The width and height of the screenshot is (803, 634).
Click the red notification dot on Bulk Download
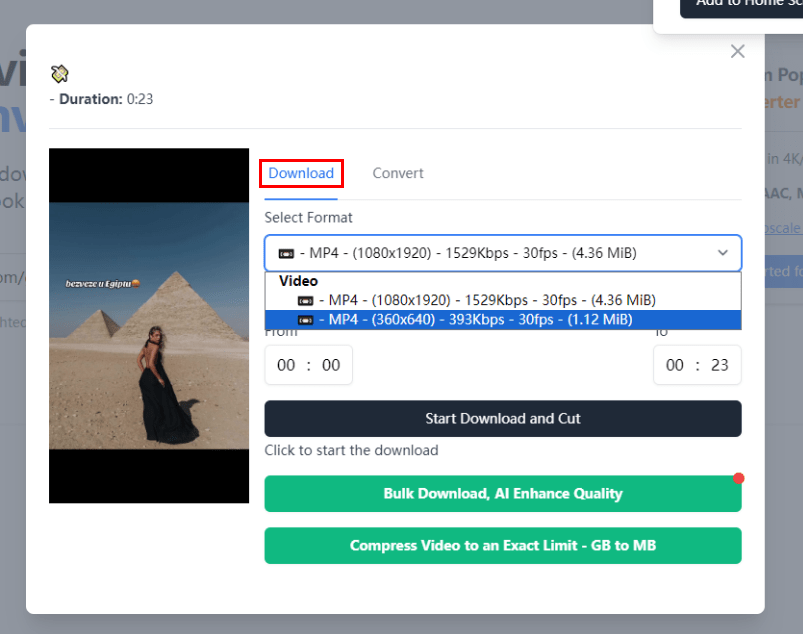tap(739, 478)
